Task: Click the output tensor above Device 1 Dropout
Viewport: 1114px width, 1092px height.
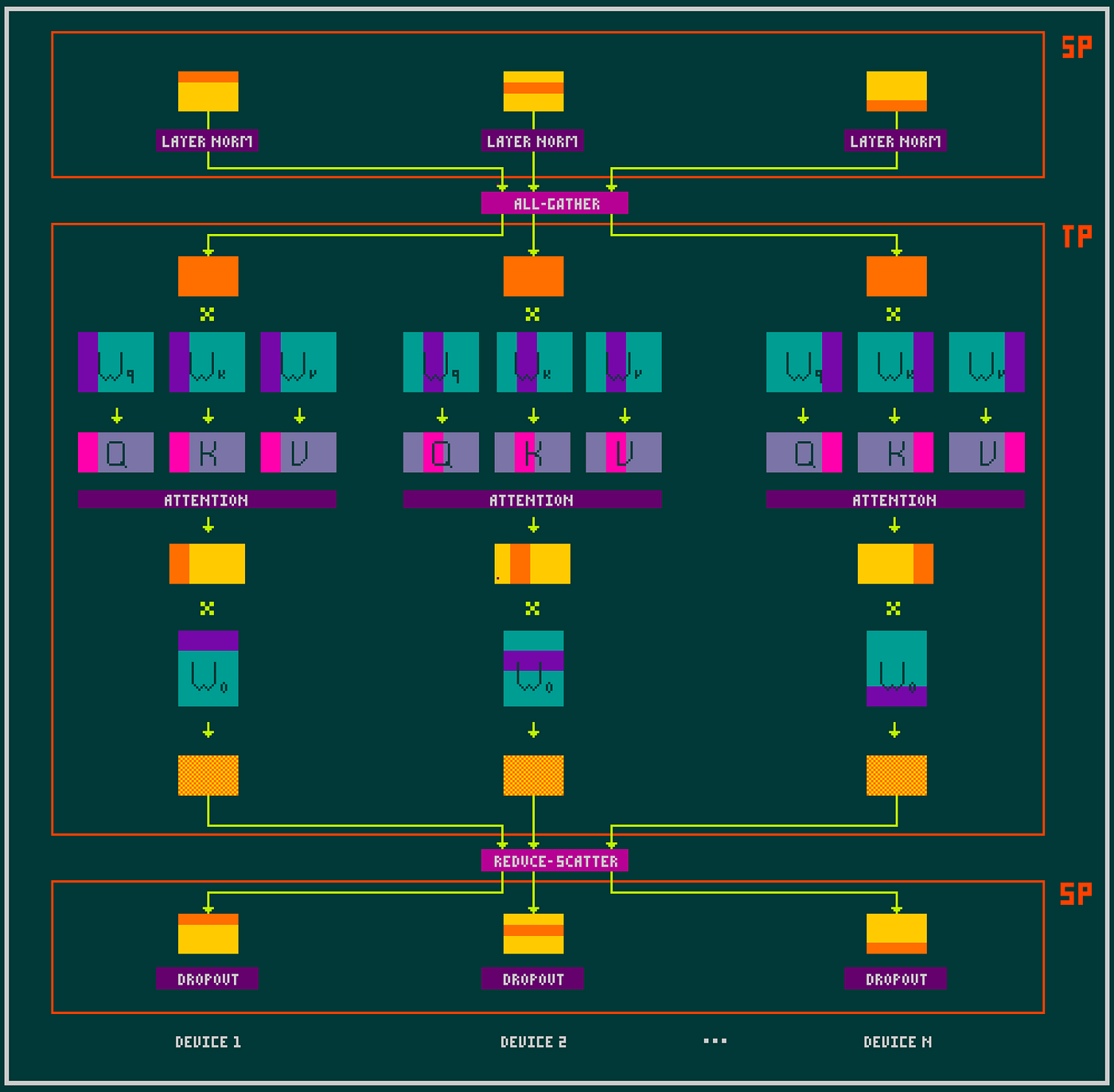Action: pyautogui.click(x=208, y=934)
